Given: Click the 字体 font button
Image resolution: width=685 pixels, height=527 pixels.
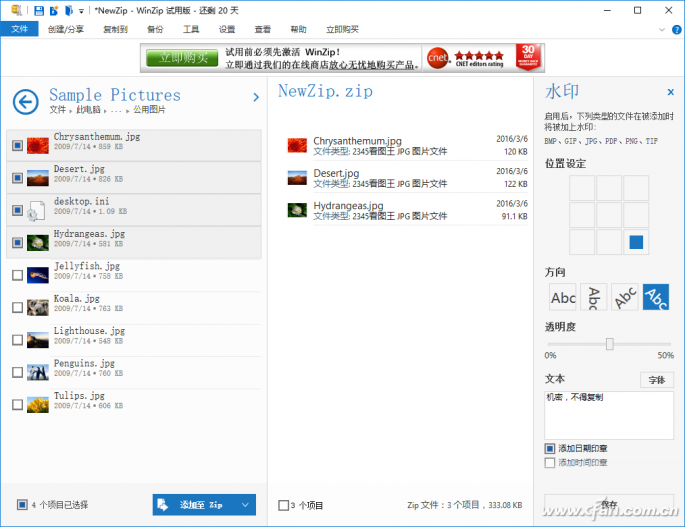Looking at the screenshot, I should (x=657, y=380).
